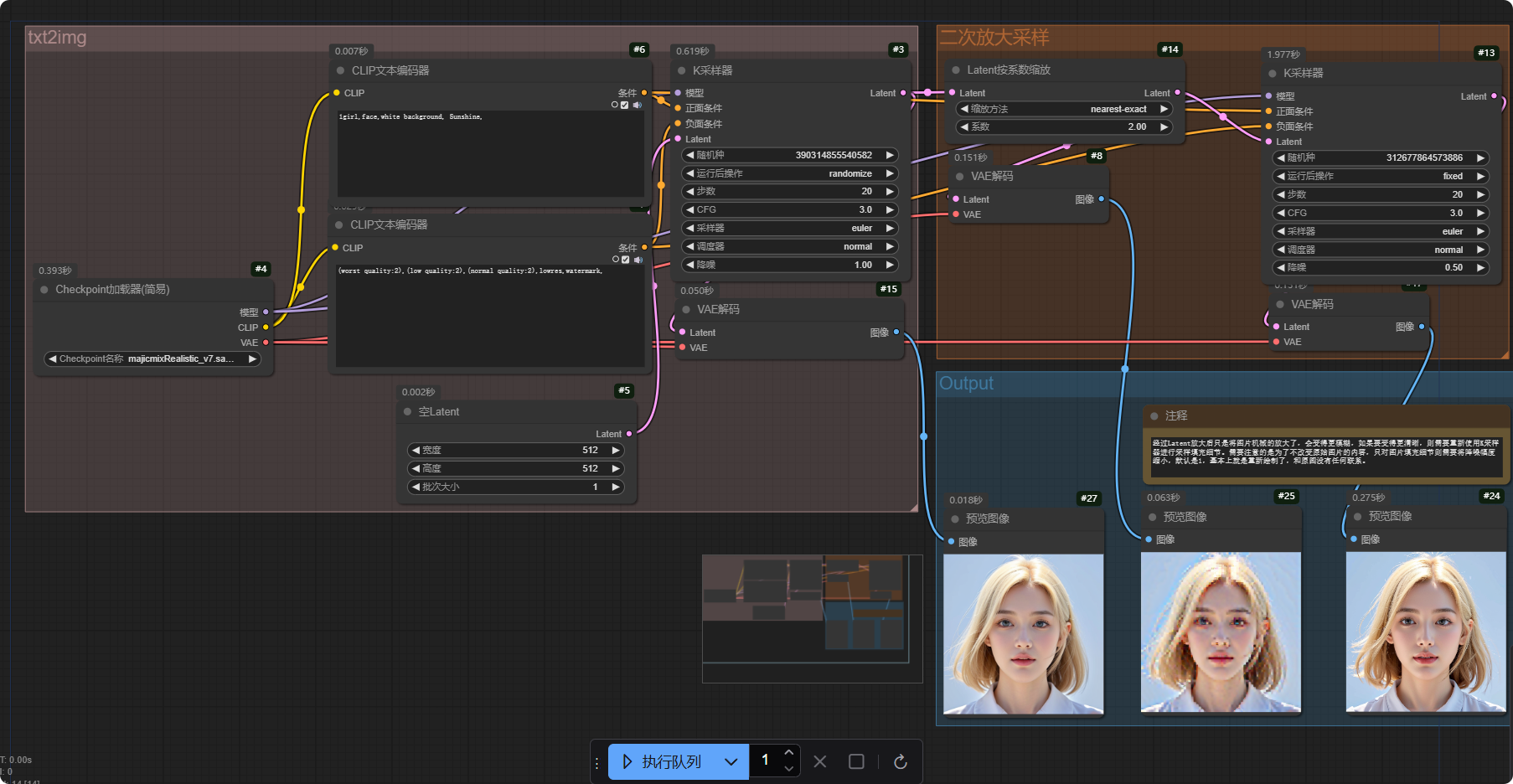Click the right arrow of CFG in node #13
The height and width of the screenshot is (784, 1513).
1480,213
